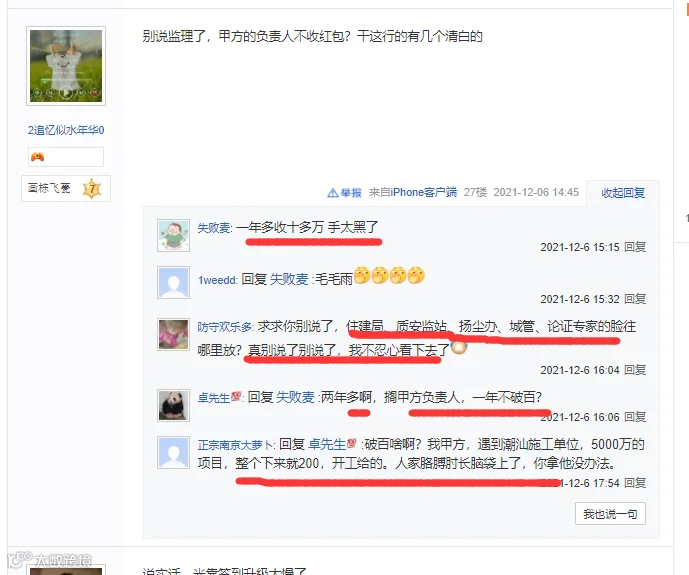This screenshot has width=689, height=575.
Task: Click 失败麦 commenter avatar image
Action: click(x=174, y=235)
